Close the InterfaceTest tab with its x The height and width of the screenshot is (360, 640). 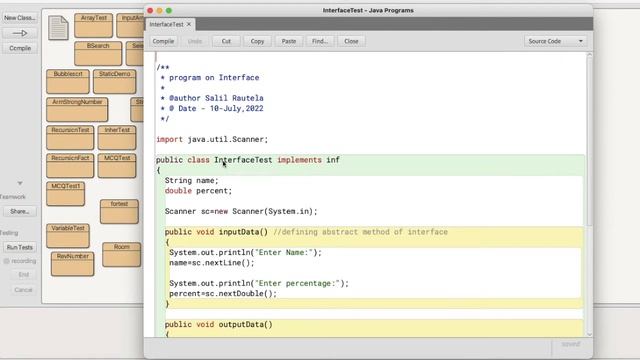[x=189, y=24]
